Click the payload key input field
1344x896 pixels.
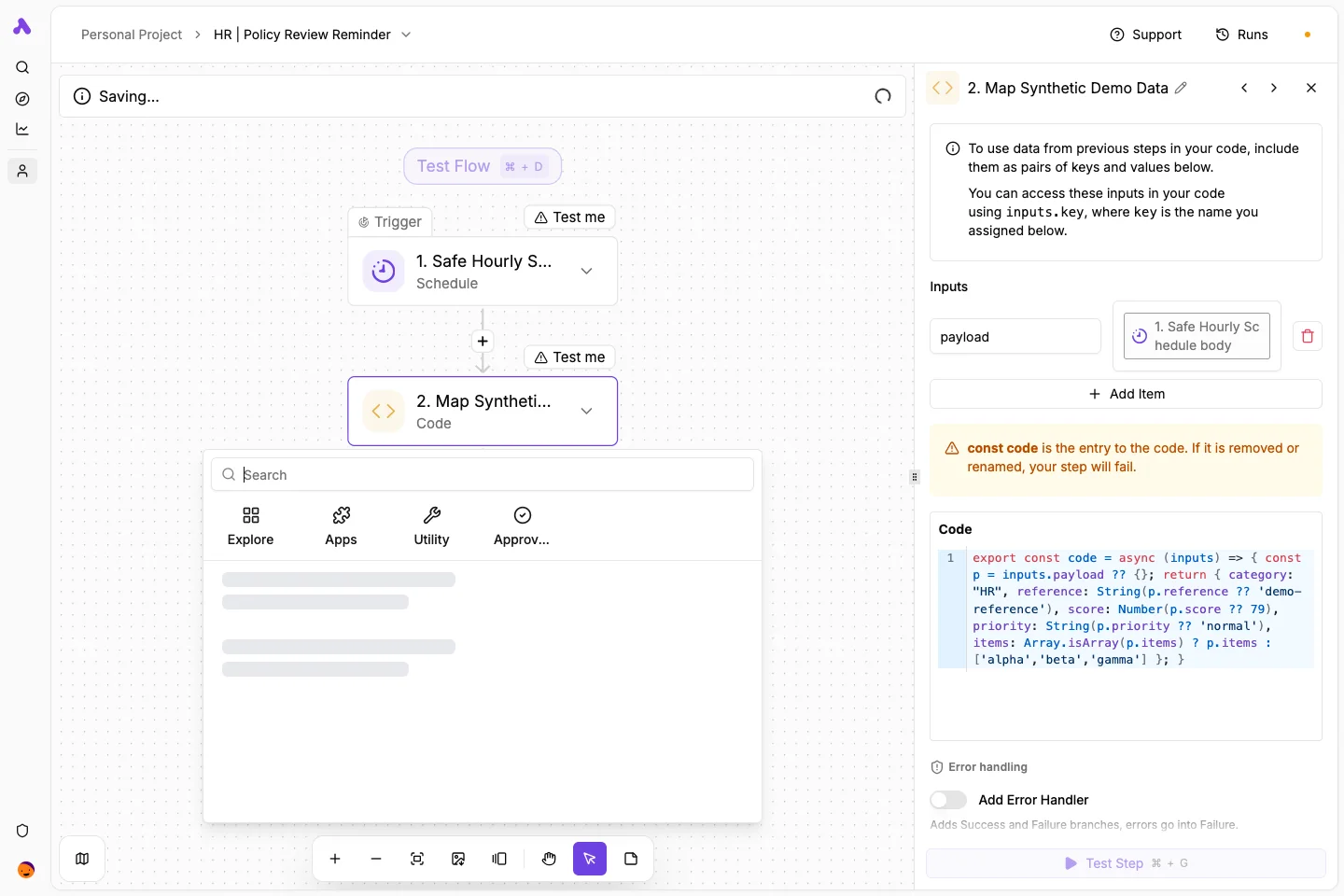point(1015,336)
